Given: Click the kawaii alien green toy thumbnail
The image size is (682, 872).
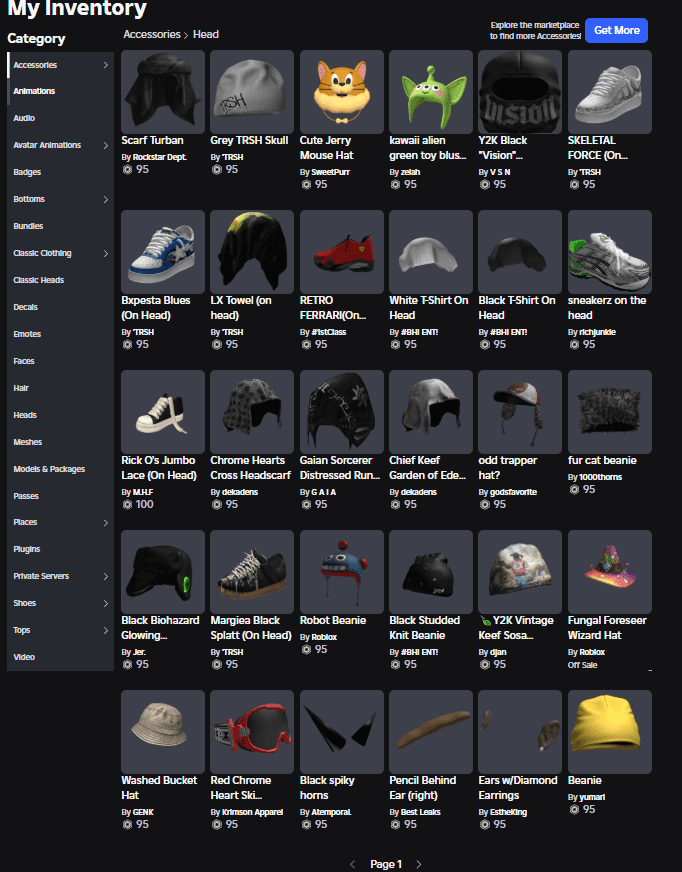Looking at the screenshot, I should pos(431,92).
